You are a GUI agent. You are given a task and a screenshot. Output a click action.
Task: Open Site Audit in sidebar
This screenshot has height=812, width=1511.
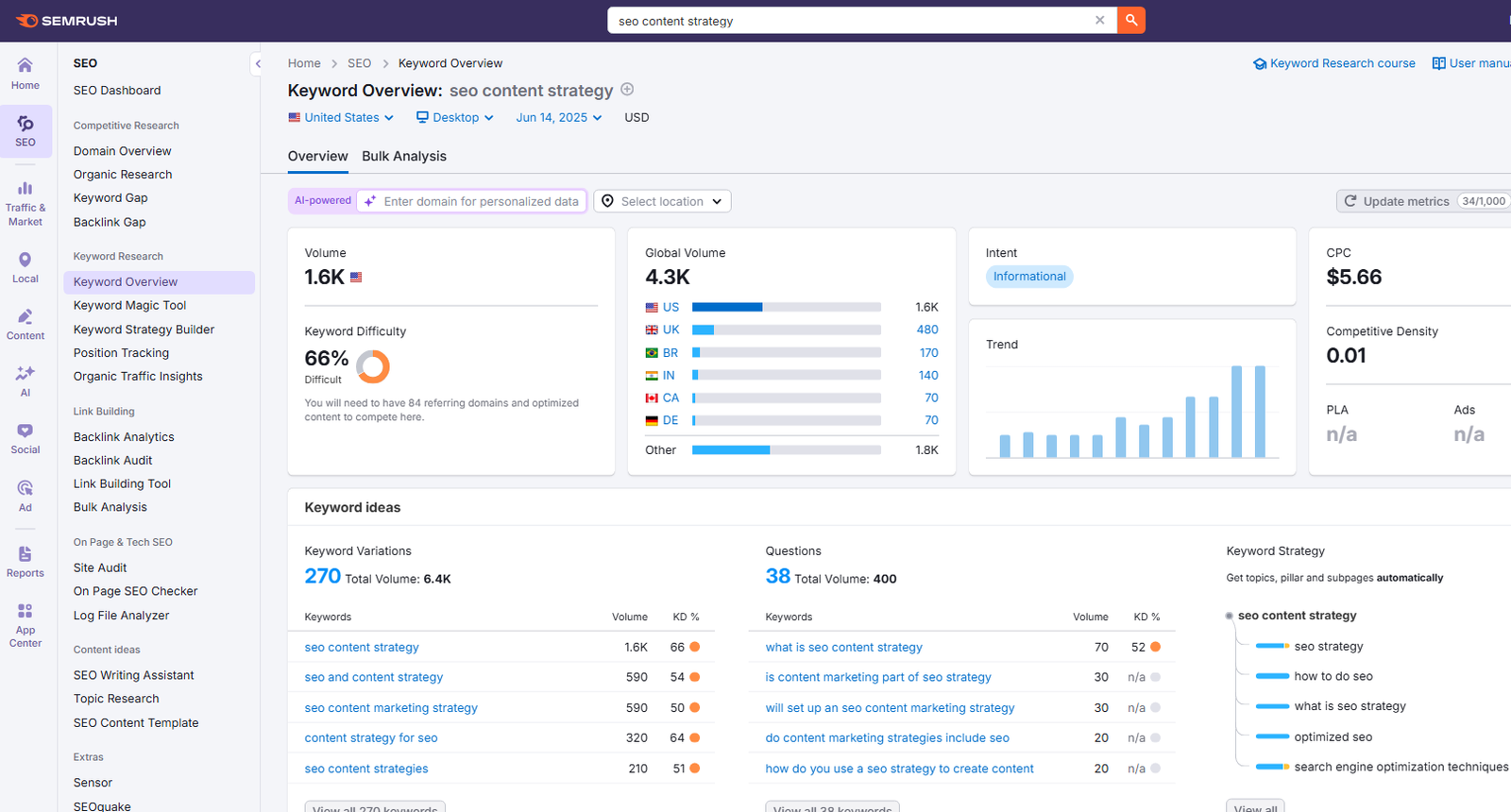100,568
